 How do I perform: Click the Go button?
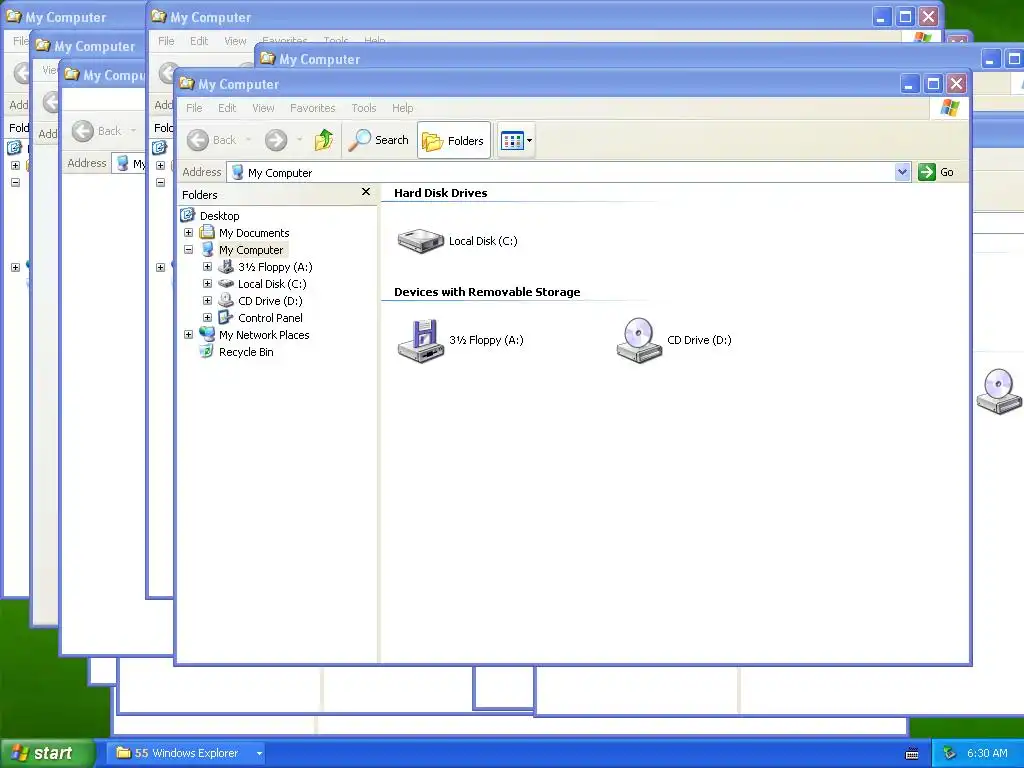point(936,172)
